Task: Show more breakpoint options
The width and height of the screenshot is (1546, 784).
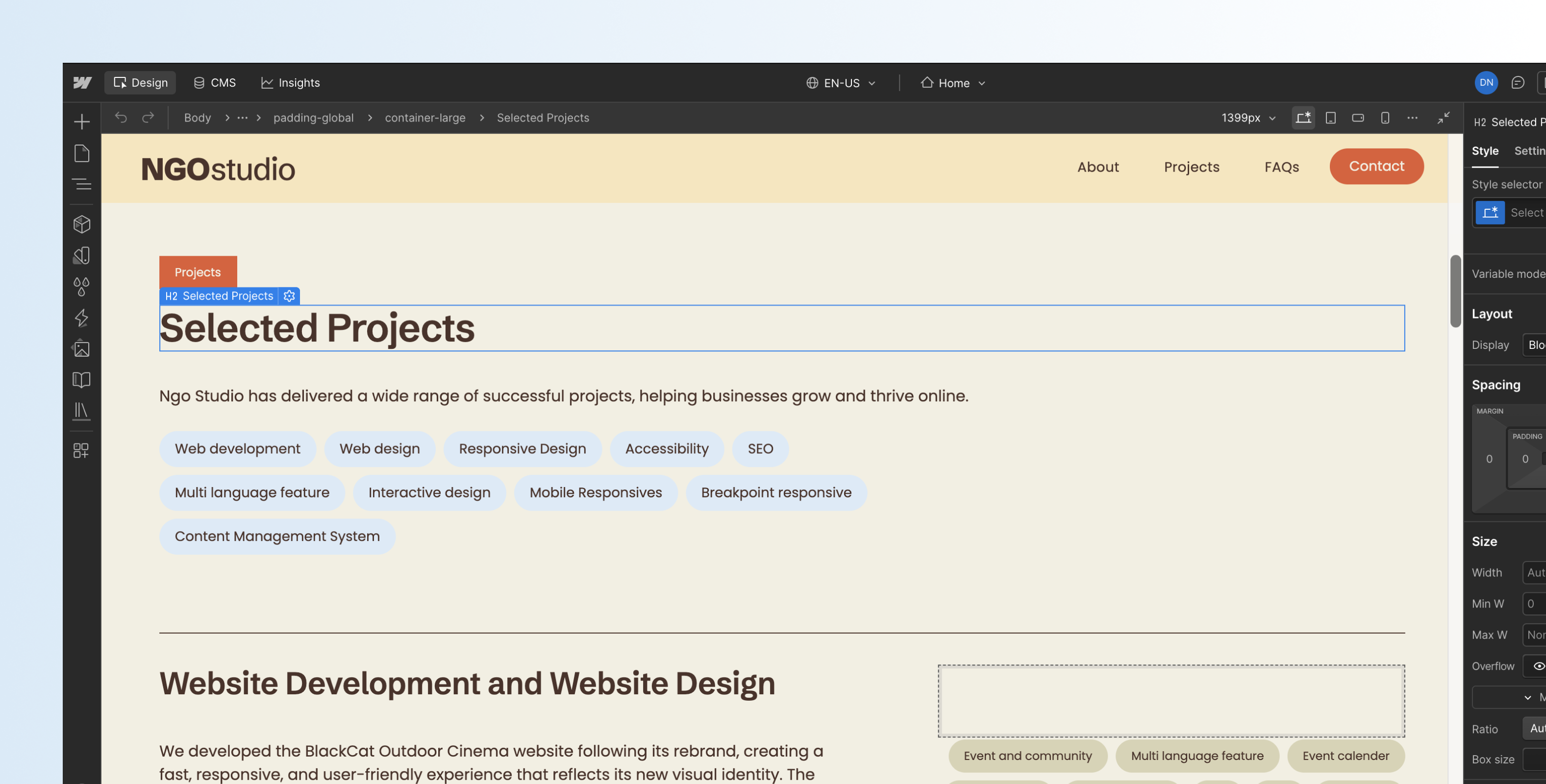Action: [x=1413, y=118]
